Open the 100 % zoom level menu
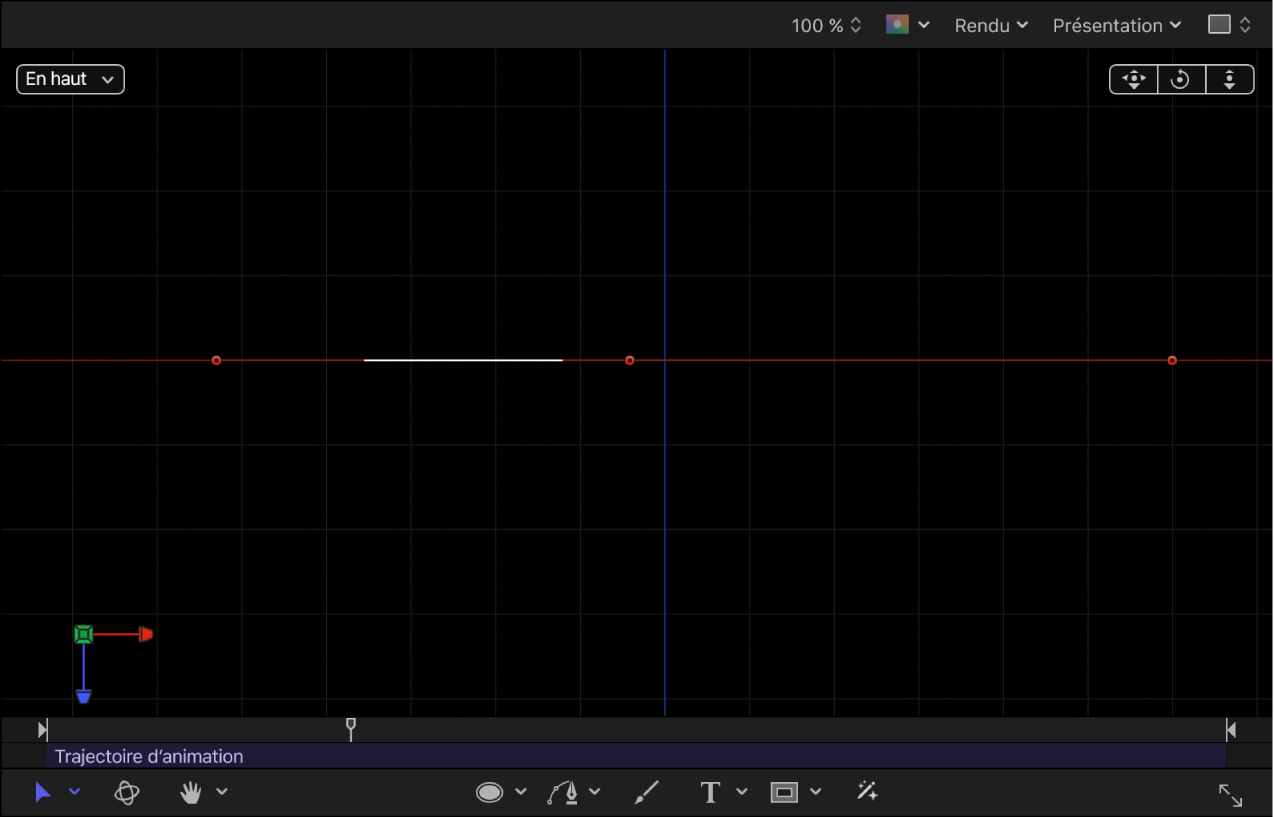1274x817 pixels. point(826,26)
